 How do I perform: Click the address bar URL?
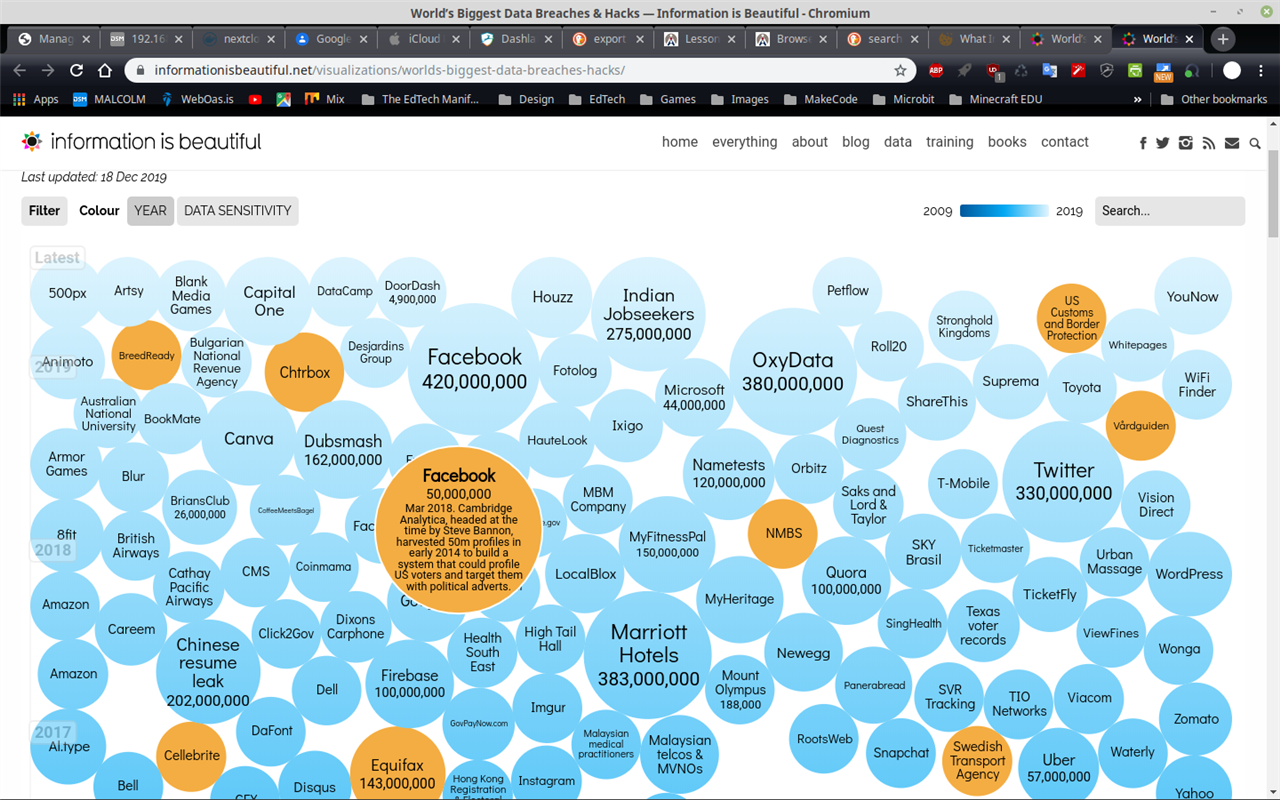(390, 71)
